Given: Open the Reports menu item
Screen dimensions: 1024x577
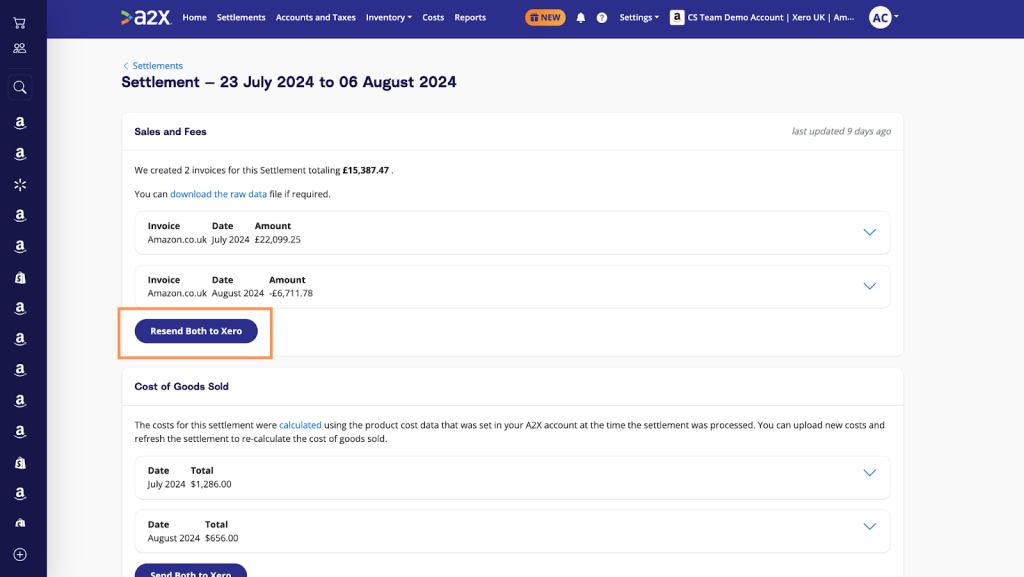Looking at the screenshot, I should coord(470,17).
